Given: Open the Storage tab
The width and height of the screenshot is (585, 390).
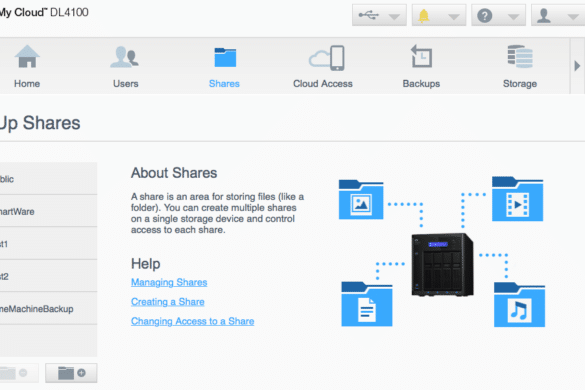Looking at the screenshot, I should 520,66.
